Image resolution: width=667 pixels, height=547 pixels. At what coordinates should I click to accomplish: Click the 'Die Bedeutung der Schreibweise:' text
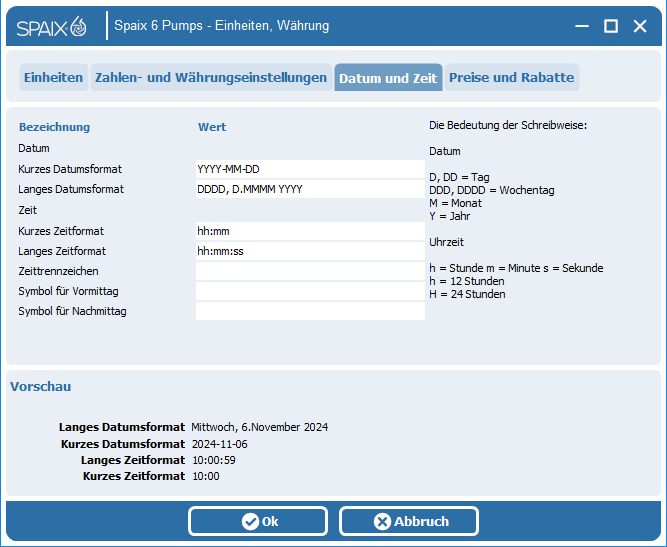508,125
